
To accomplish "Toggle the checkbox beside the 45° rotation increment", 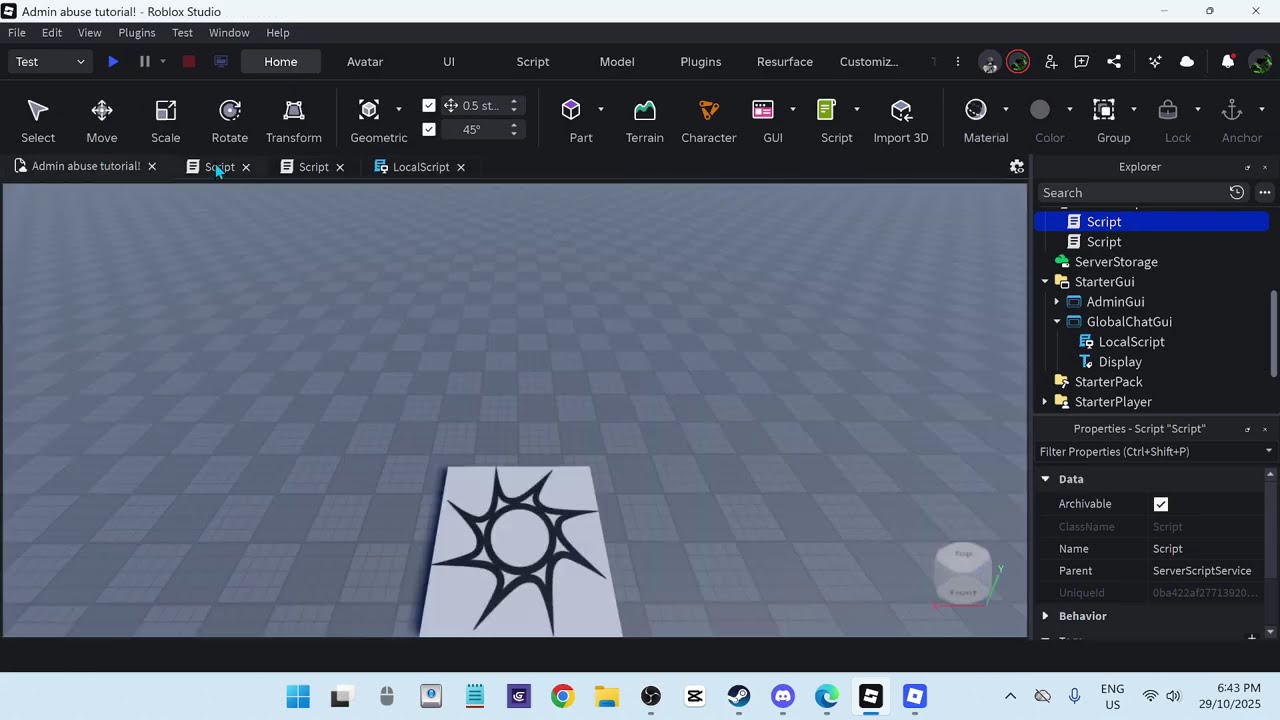I will [x=429, y=129].
